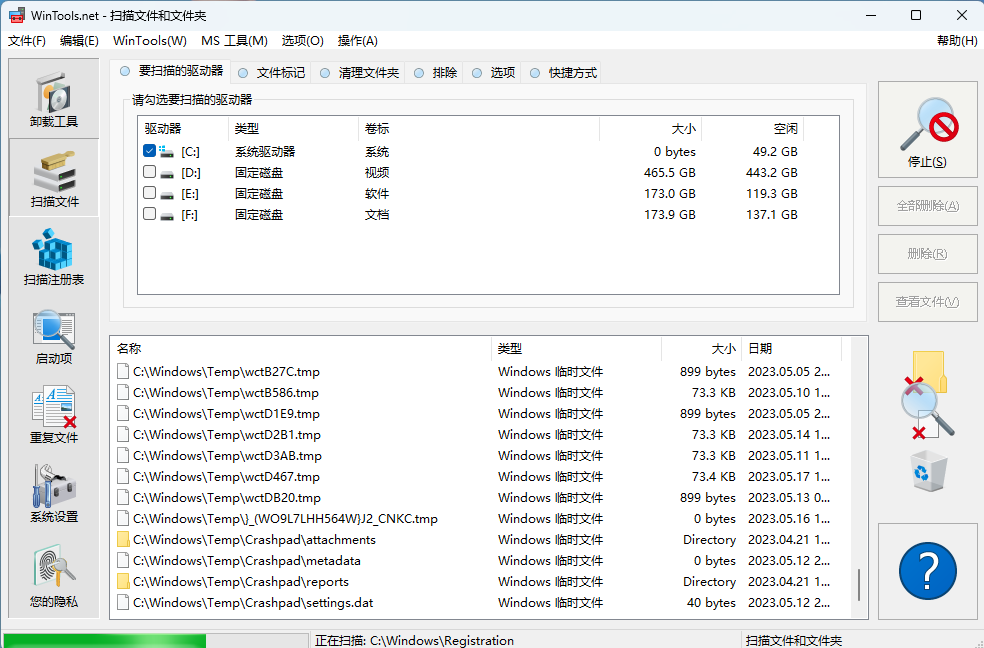Viewport: 984px width, 648px height.
Task: Click the E: drive disk icon
Action: (x=166, y=194)
